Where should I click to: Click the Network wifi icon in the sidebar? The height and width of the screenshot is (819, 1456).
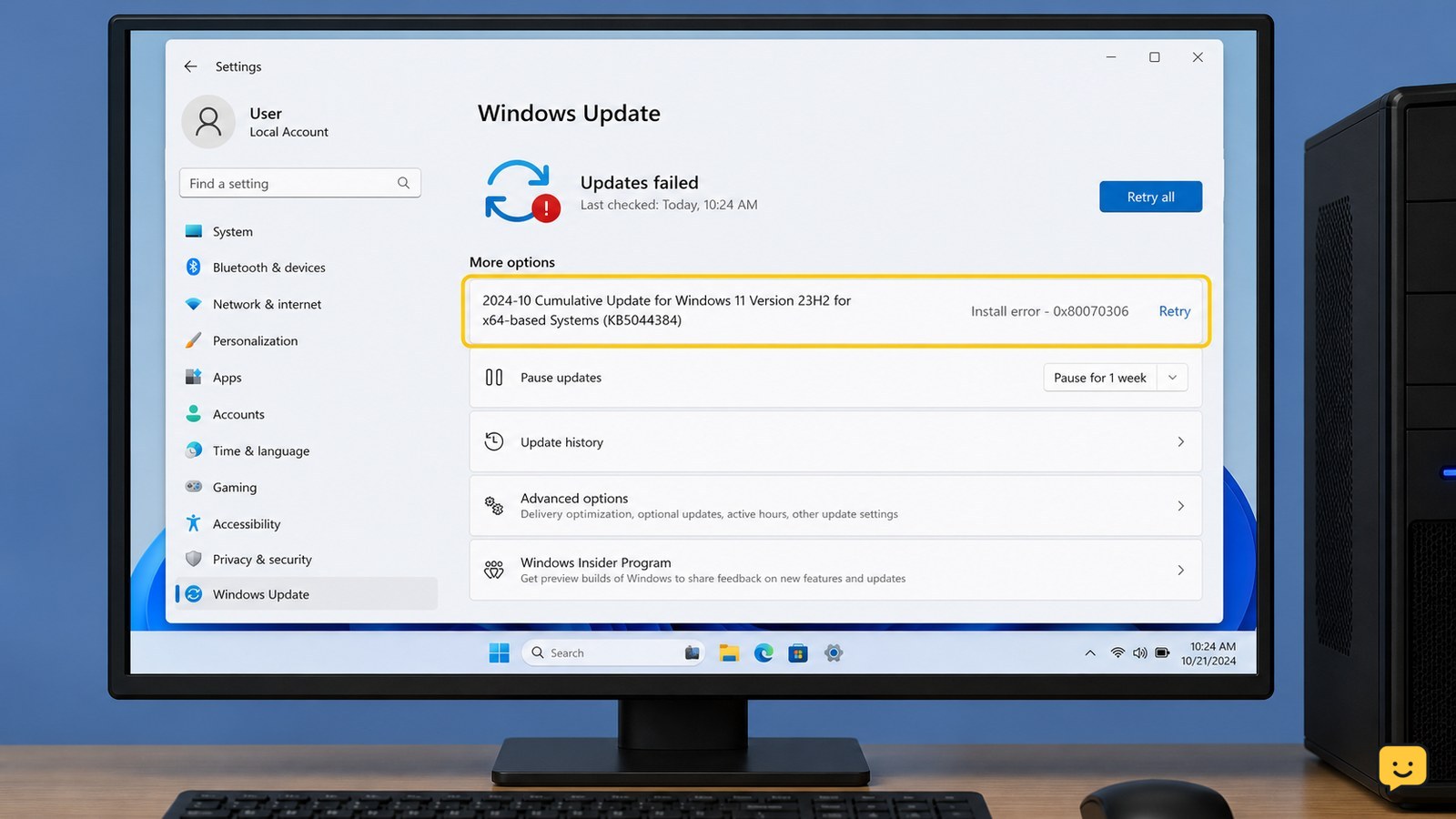[x=193, y=304]
